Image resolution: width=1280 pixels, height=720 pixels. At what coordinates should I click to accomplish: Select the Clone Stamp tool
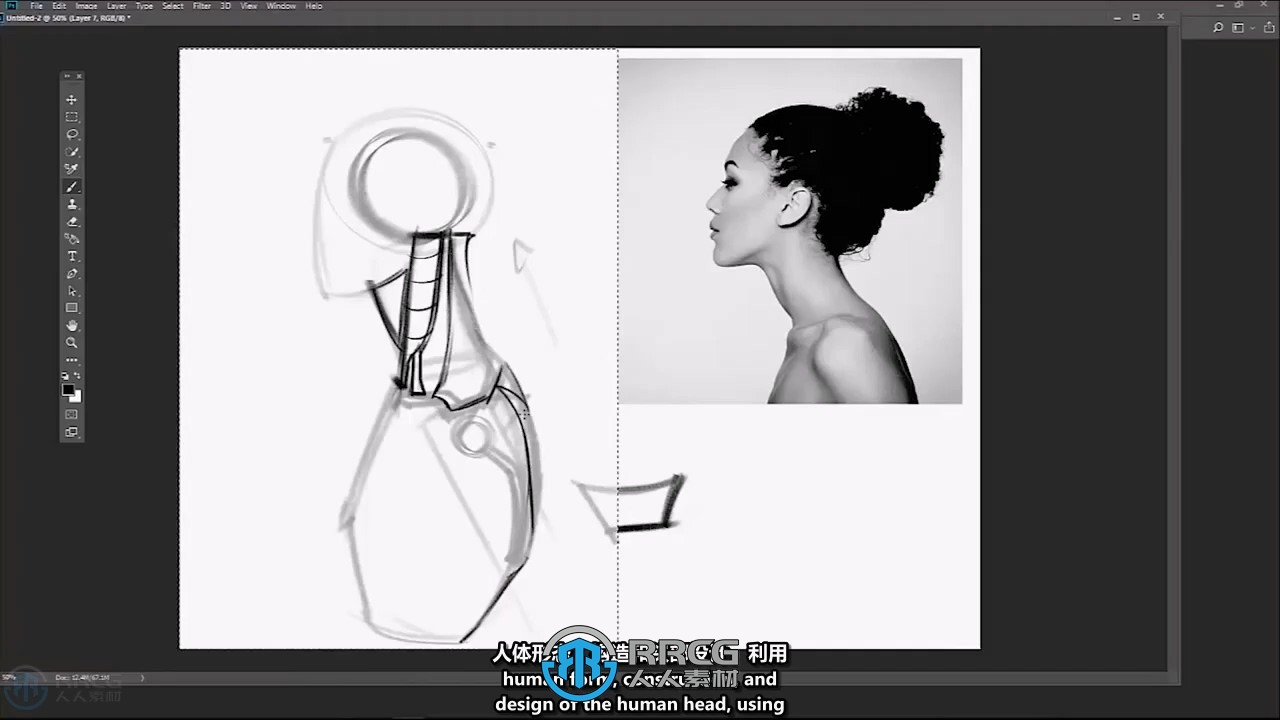(72, 204)
